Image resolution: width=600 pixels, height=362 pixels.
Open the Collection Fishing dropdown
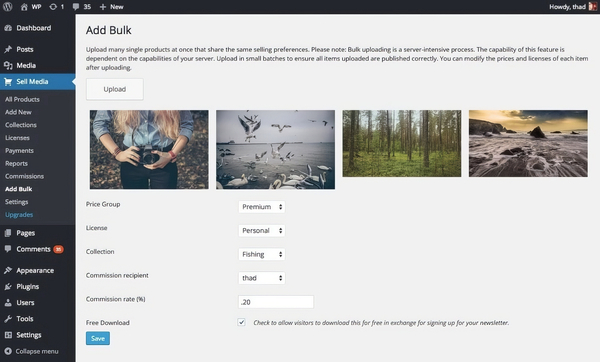[262, 254]
